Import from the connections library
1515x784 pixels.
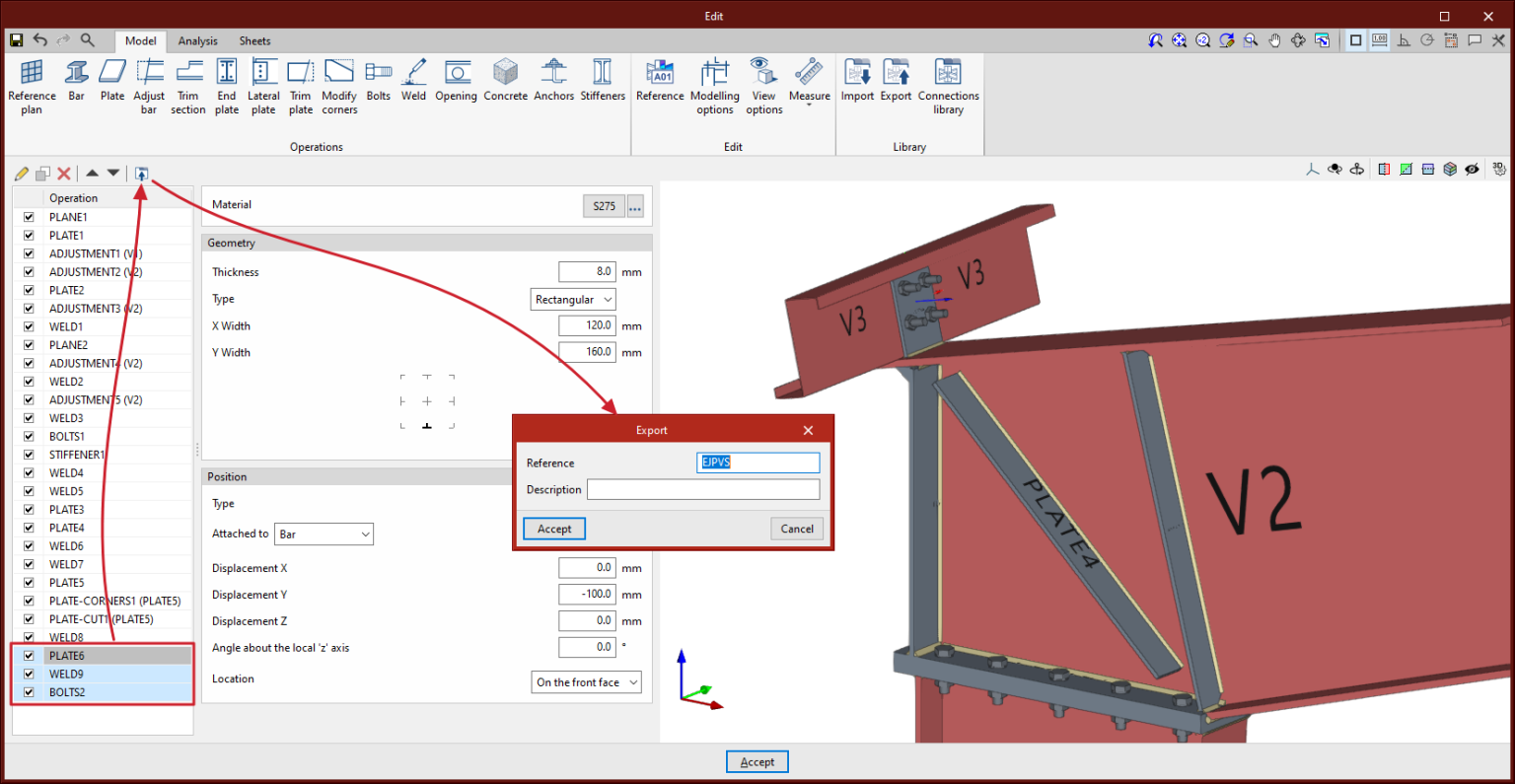pos(857,81)
